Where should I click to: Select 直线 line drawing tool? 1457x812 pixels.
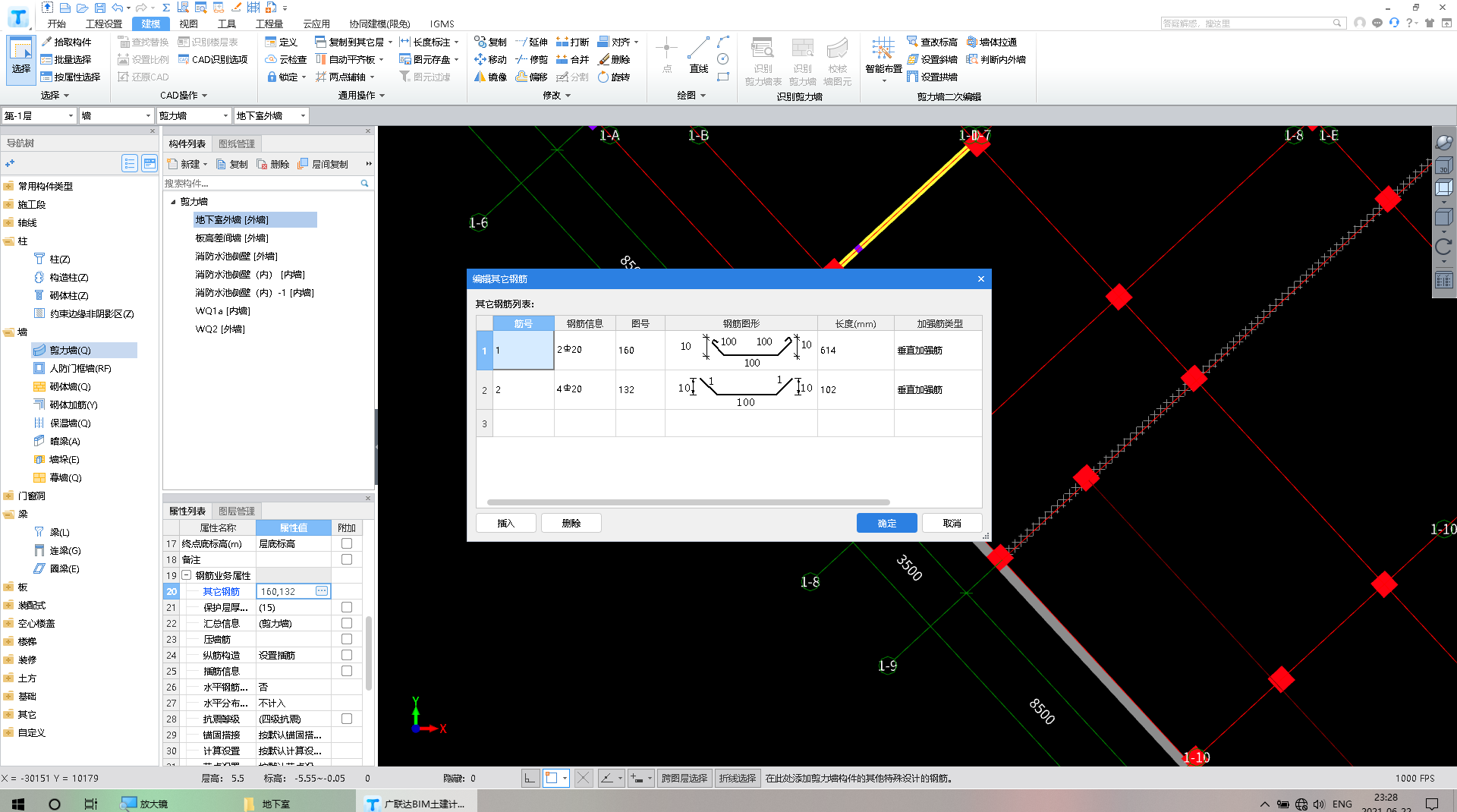(698, 57)
